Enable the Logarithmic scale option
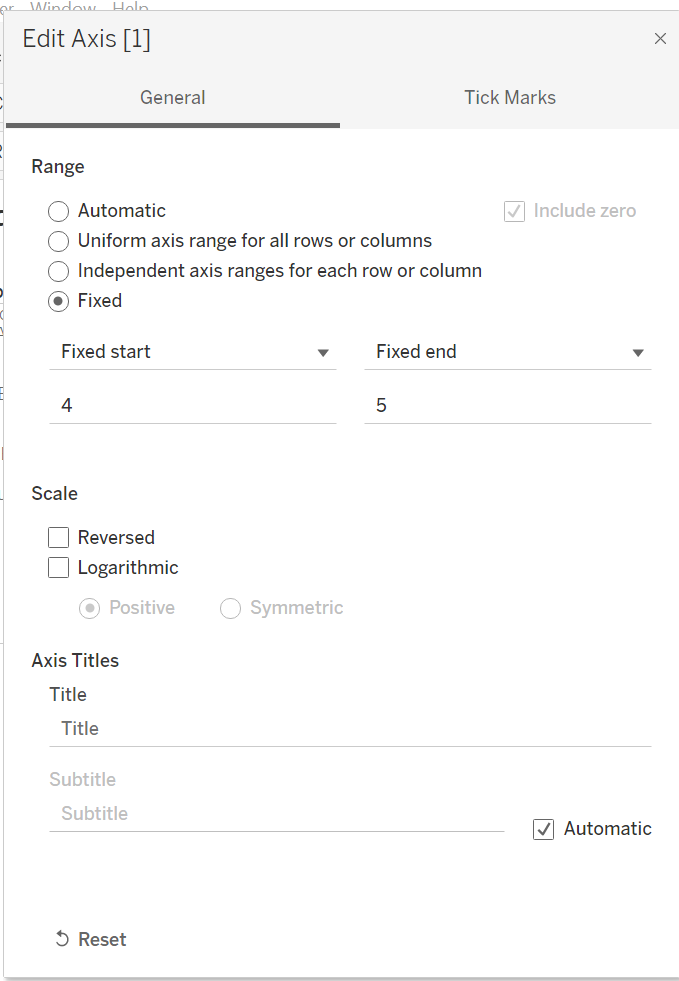Viewport: 679px width, 981px height. [x=58, y=567]
